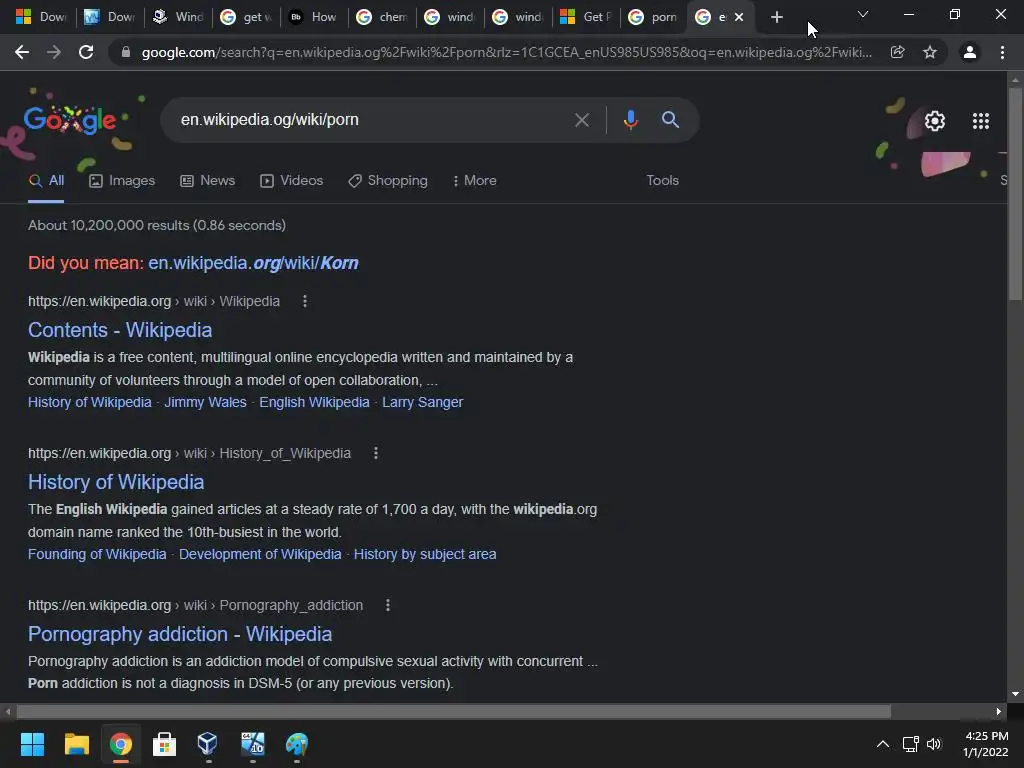Viewport: 1024px width, 768px height.
Task: Switch to the Images results tab
Action: click(122, 181)
